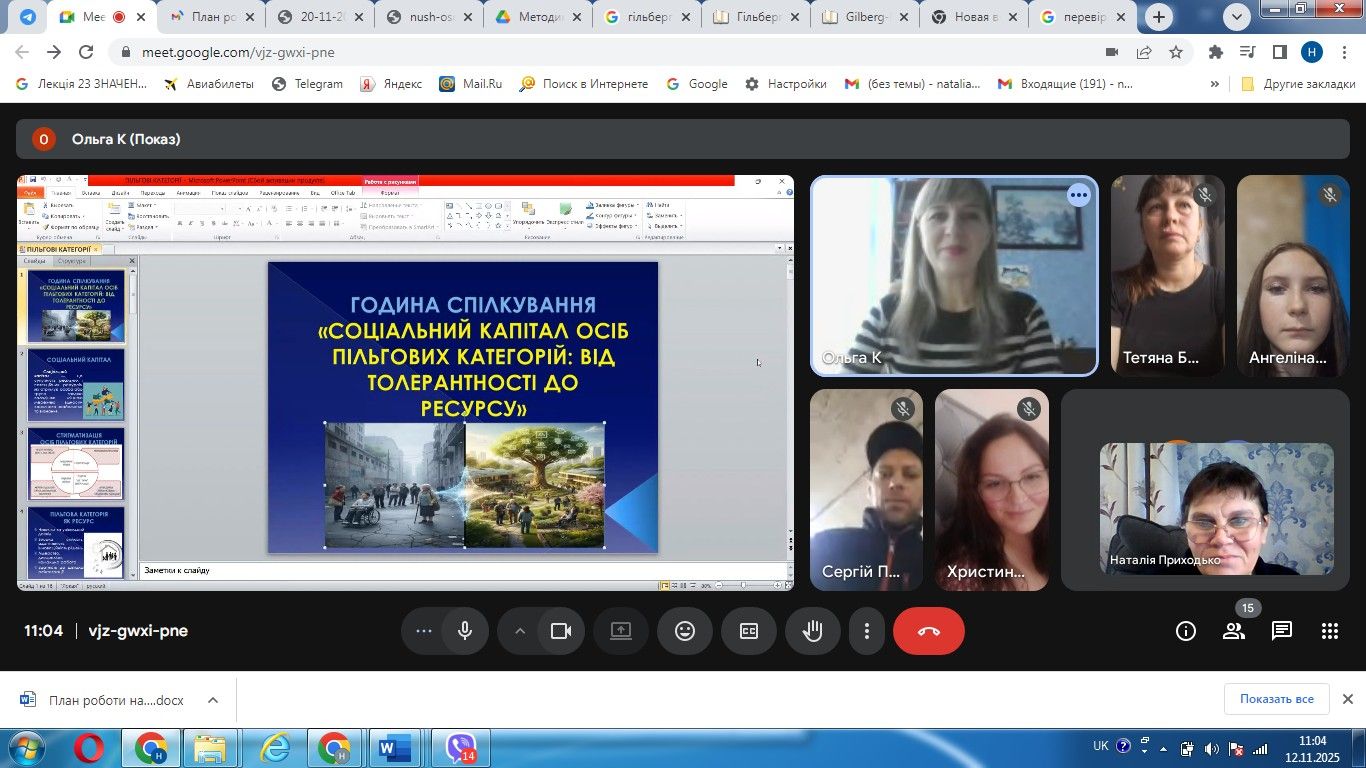Open the activities grid icon
This screenshot has width=1366, height=768.
[x=1329, y=631]
